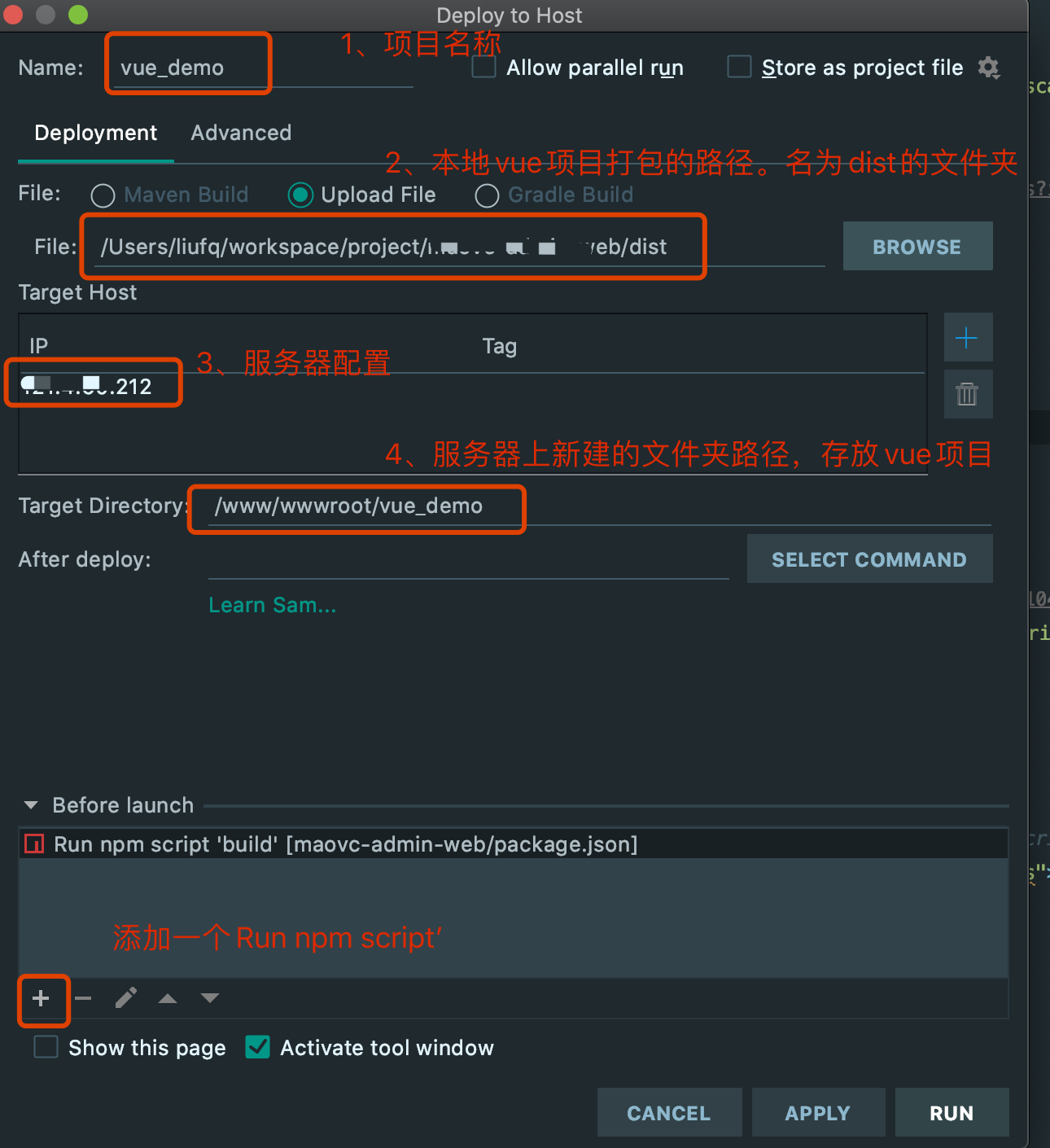The image size is (1050, 1148).
Task: Move Before launch task up
Action: pos(168,998)
